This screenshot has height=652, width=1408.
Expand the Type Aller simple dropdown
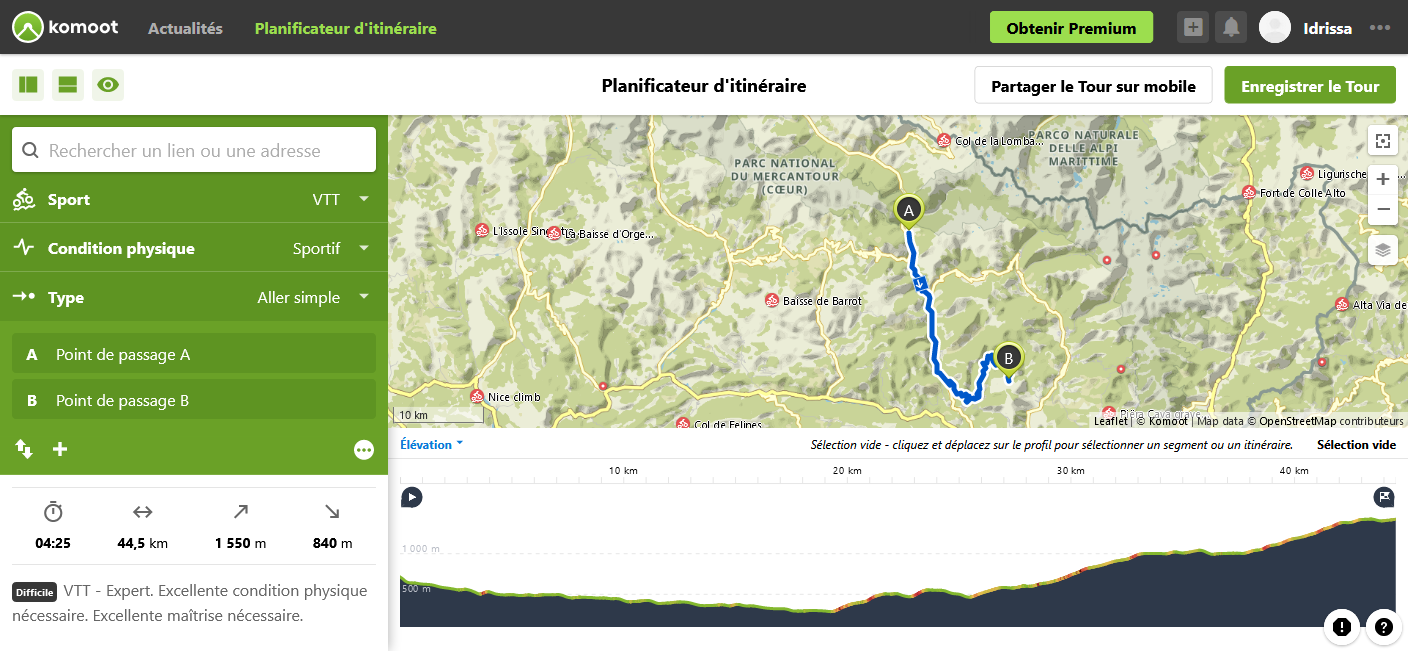[x=312, y=297]
